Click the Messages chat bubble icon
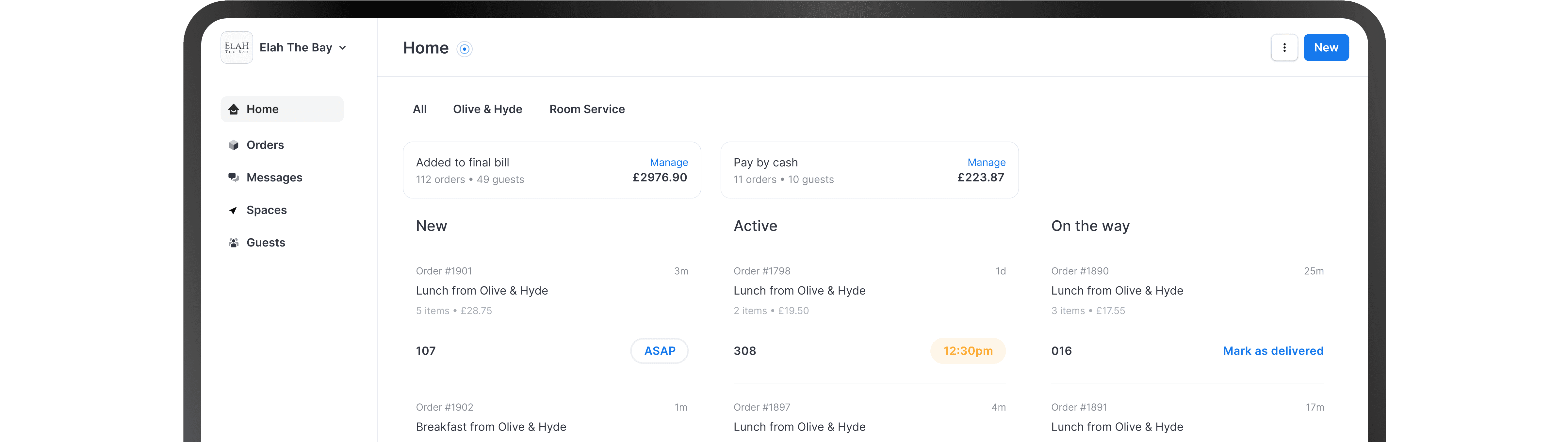The height and width of the screenshot is (442, 1568). click(233, 178)
